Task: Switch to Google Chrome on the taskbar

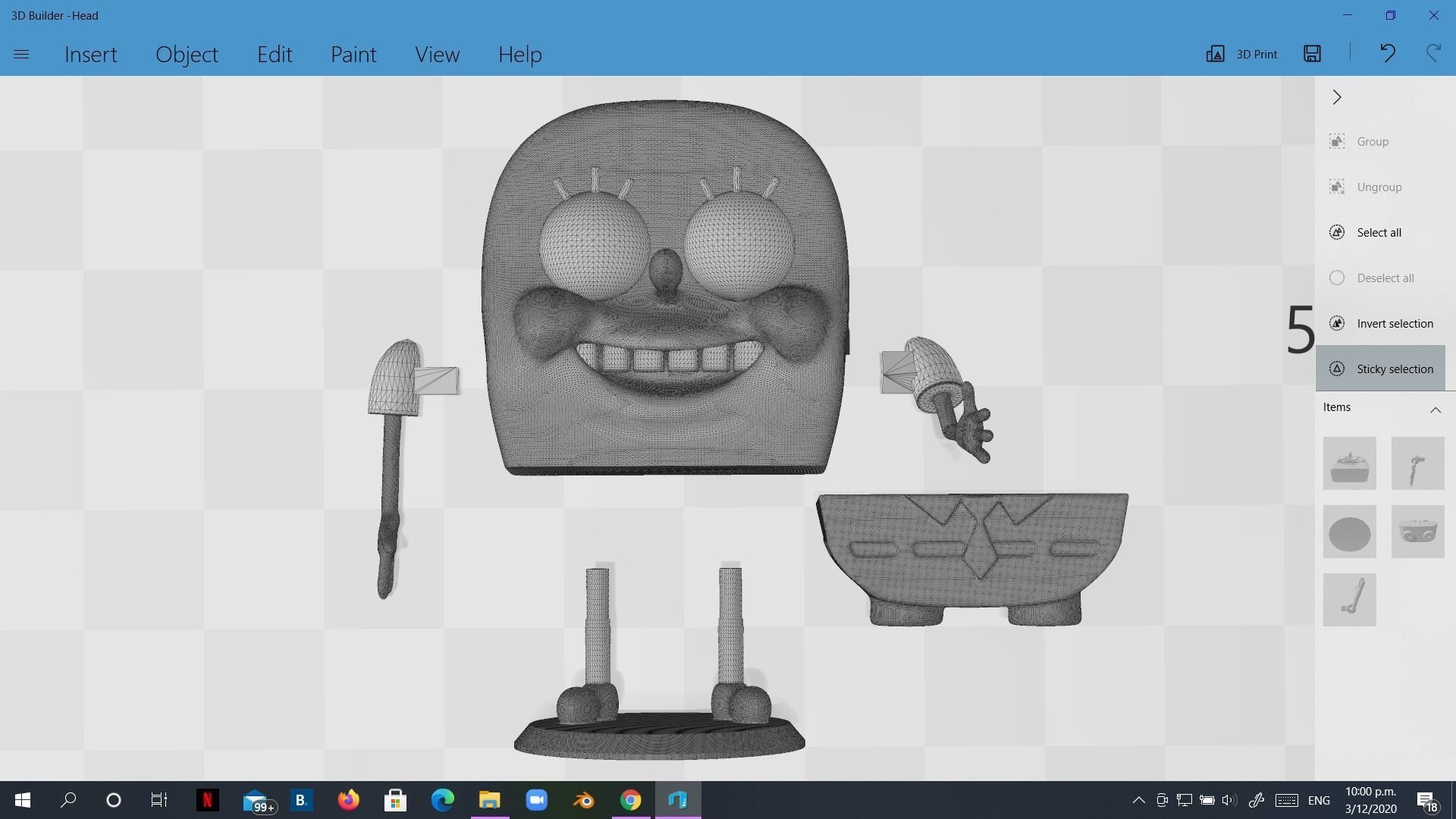Action: [x=630, y=800]
